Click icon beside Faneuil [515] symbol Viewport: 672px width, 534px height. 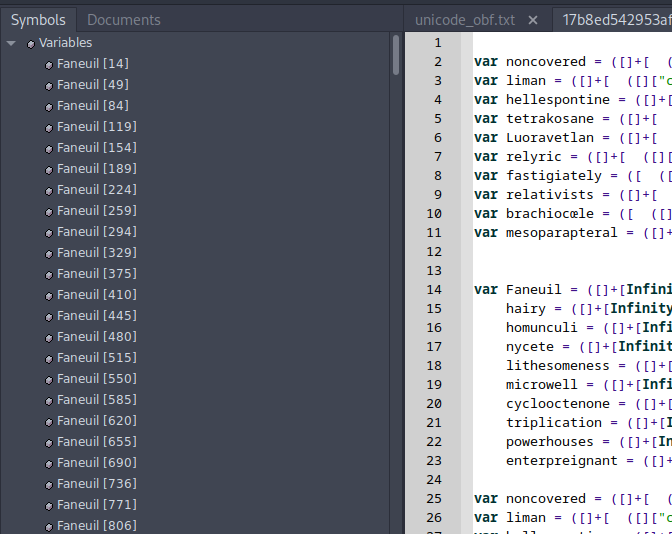[x=49, y=358]
